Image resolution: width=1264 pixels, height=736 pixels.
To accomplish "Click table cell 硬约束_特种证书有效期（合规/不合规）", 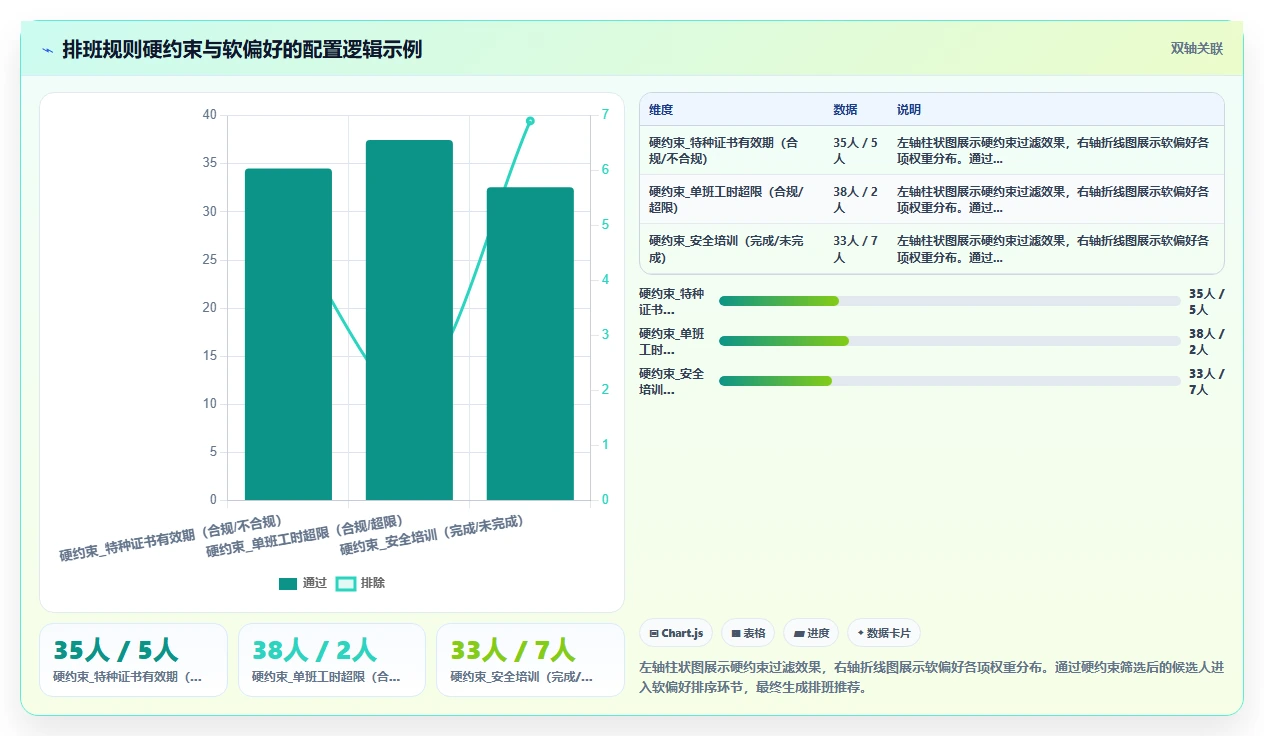I will click(732, 150).
